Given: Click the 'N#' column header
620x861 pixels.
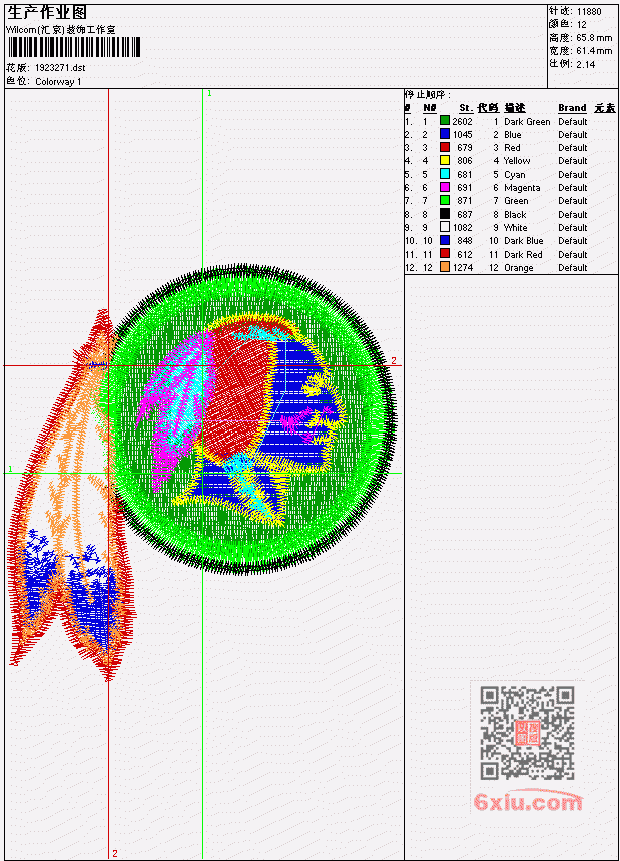Looking at the screenshot, I should 429,108.
